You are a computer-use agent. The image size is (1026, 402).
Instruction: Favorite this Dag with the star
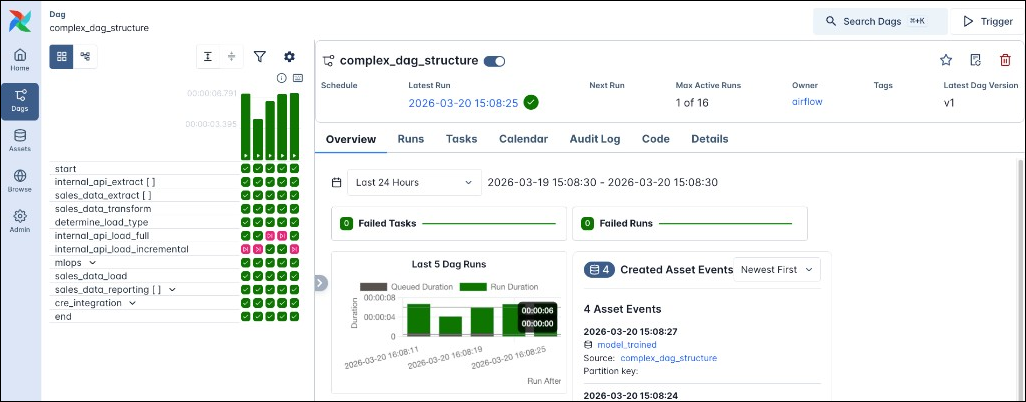tap(946, 60)
